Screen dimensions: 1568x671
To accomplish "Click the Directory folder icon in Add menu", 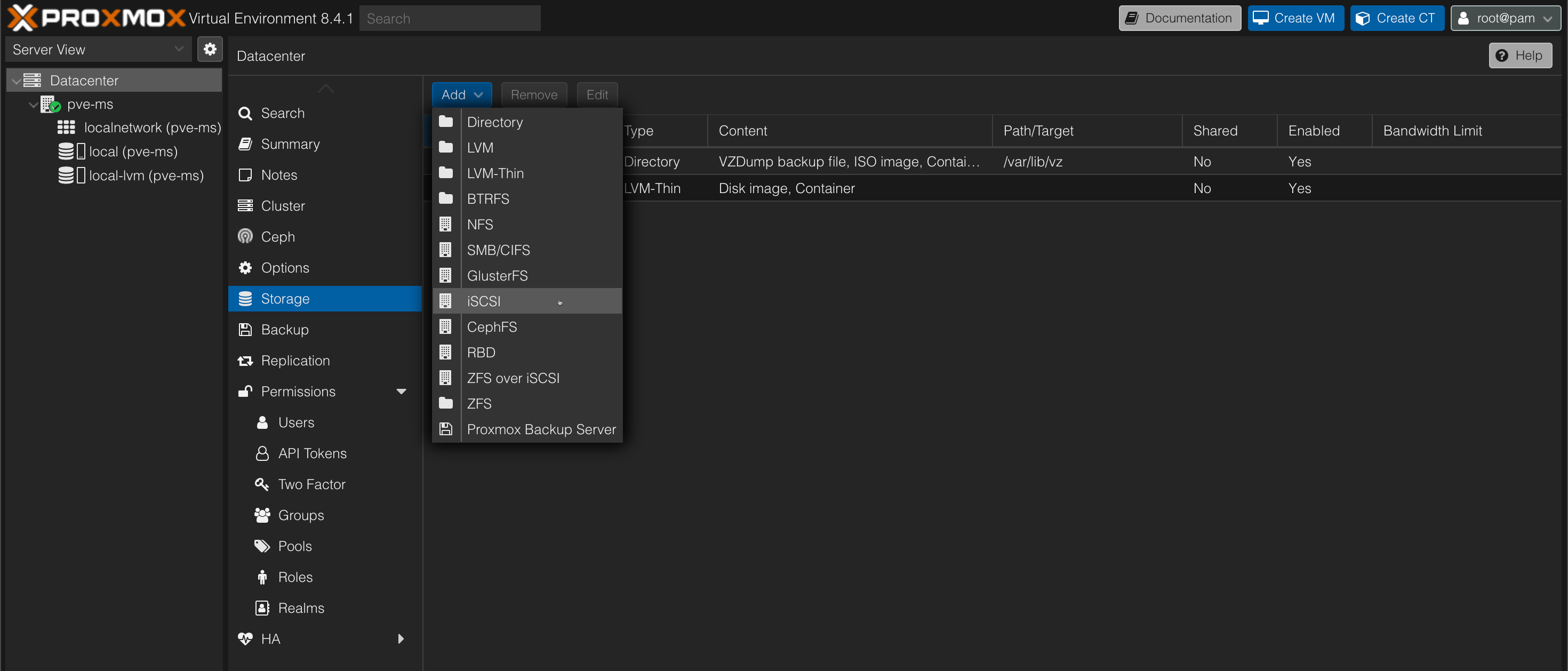I will [x=445, y=122].
